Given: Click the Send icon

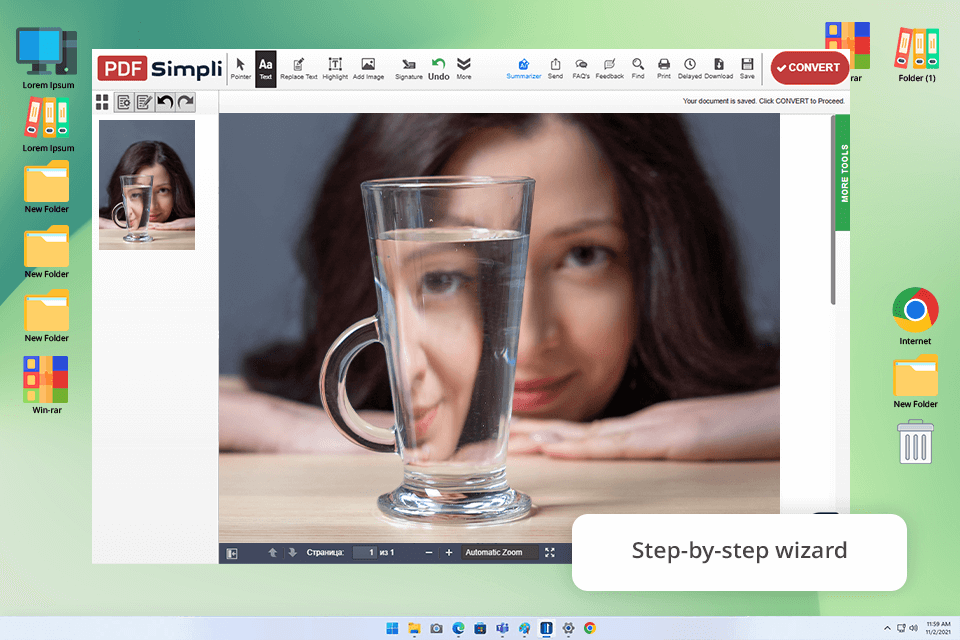Looking at the screenshot, I should pos(555,69).
